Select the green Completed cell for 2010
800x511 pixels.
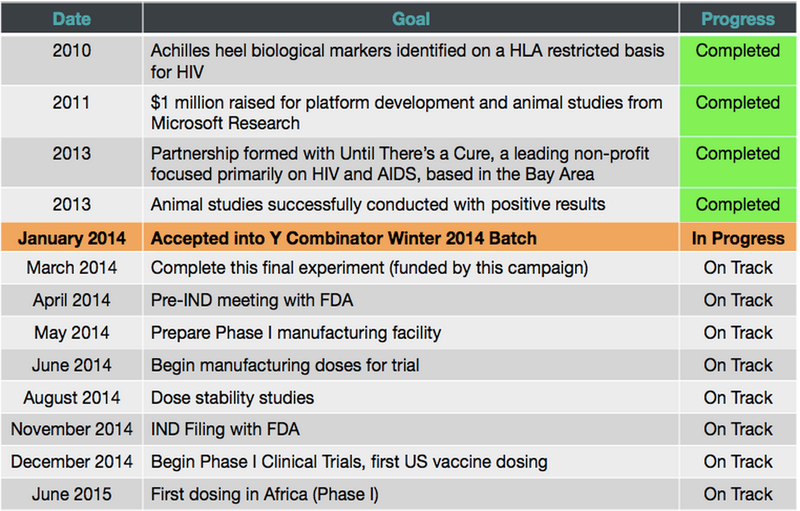(x=738, y=51)
